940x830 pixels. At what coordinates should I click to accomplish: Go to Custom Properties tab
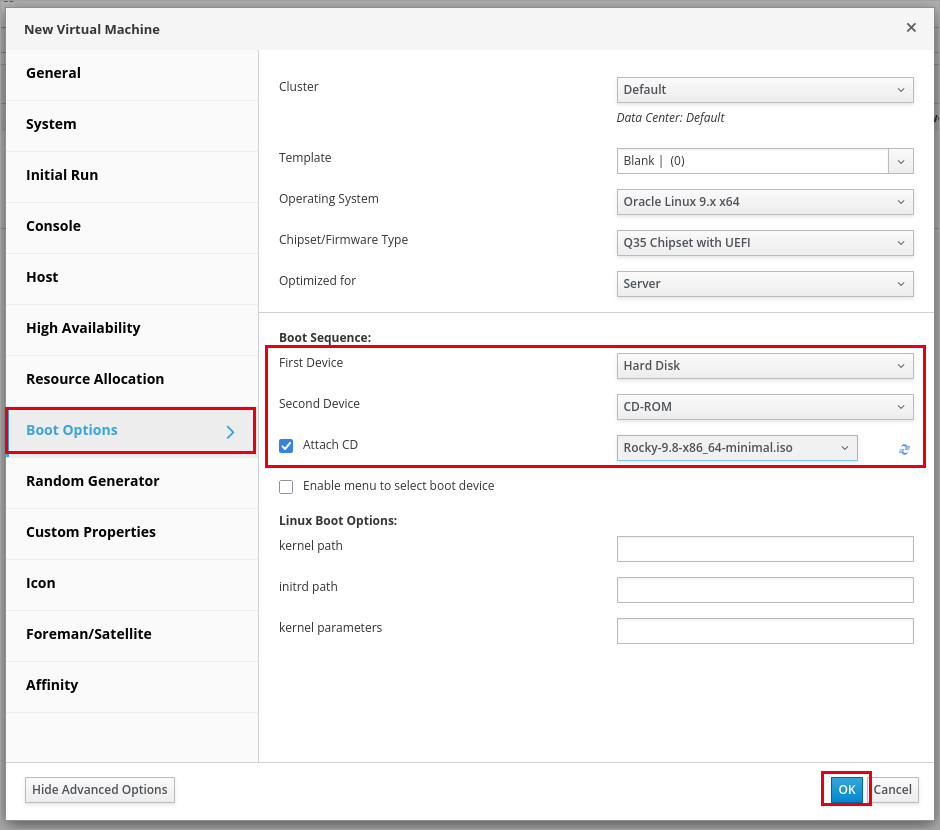[x=132, y=533]
